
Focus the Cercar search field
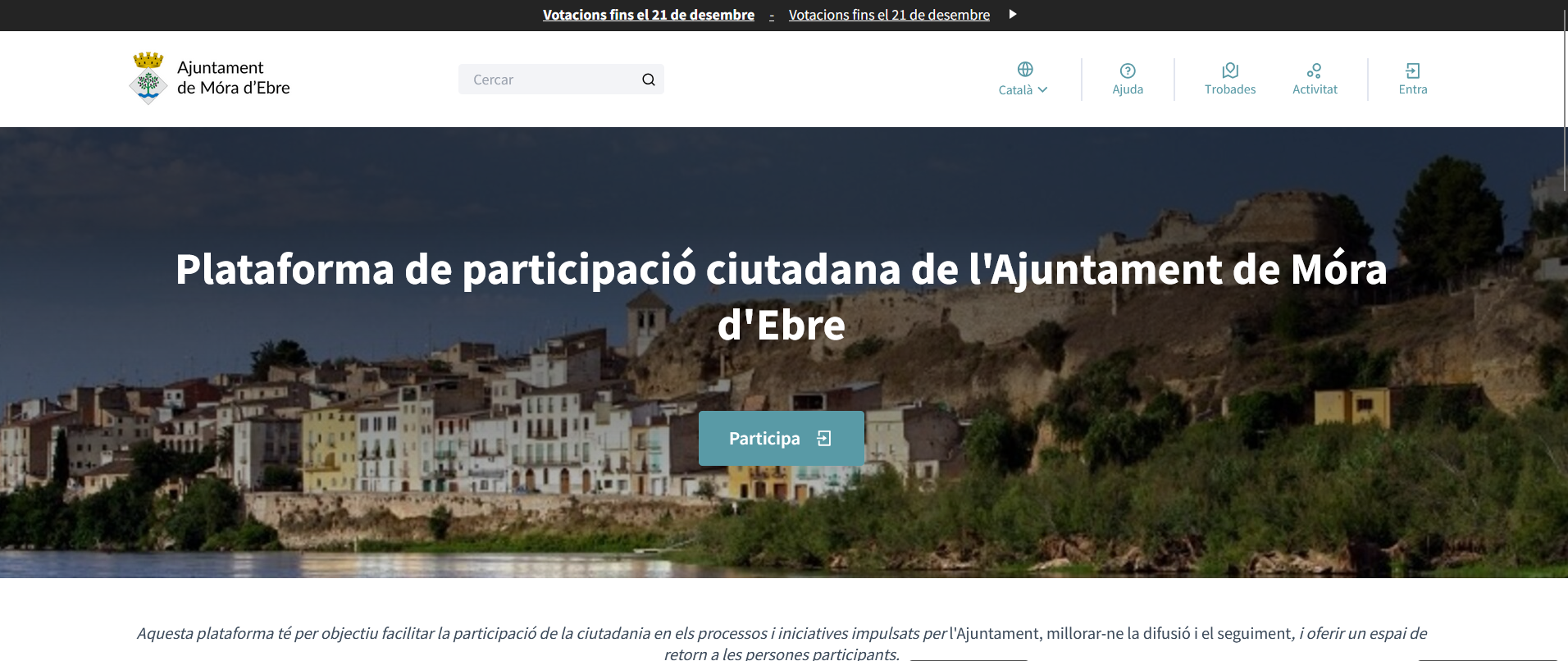click(x=549, y=80)
